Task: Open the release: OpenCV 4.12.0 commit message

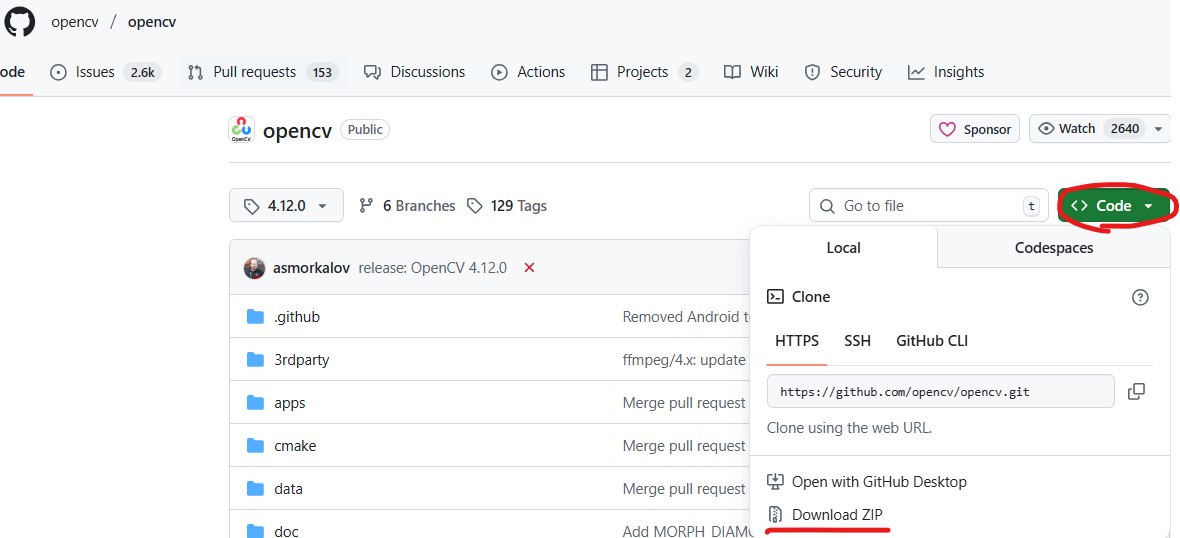Action: click(433, 268)
